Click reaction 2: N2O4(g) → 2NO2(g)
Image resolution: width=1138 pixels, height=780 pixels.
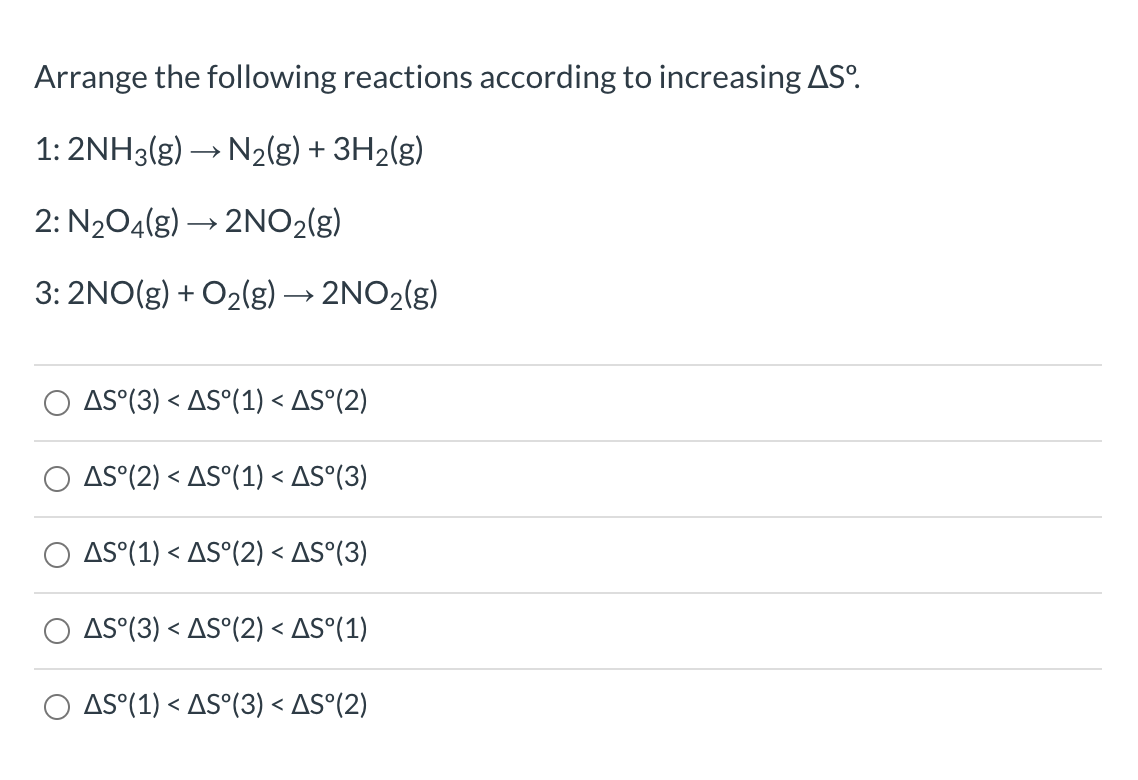(188, 222)
